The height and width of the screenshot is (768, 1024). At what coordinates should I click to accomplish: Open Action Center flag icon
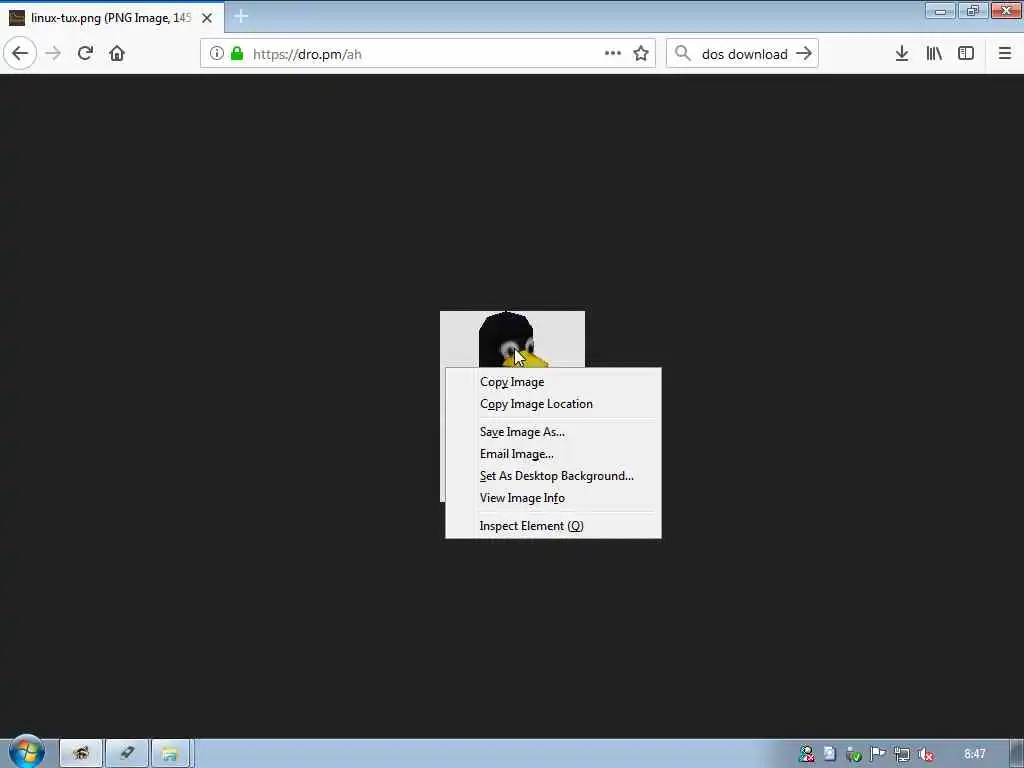click(x=878, y=754)
